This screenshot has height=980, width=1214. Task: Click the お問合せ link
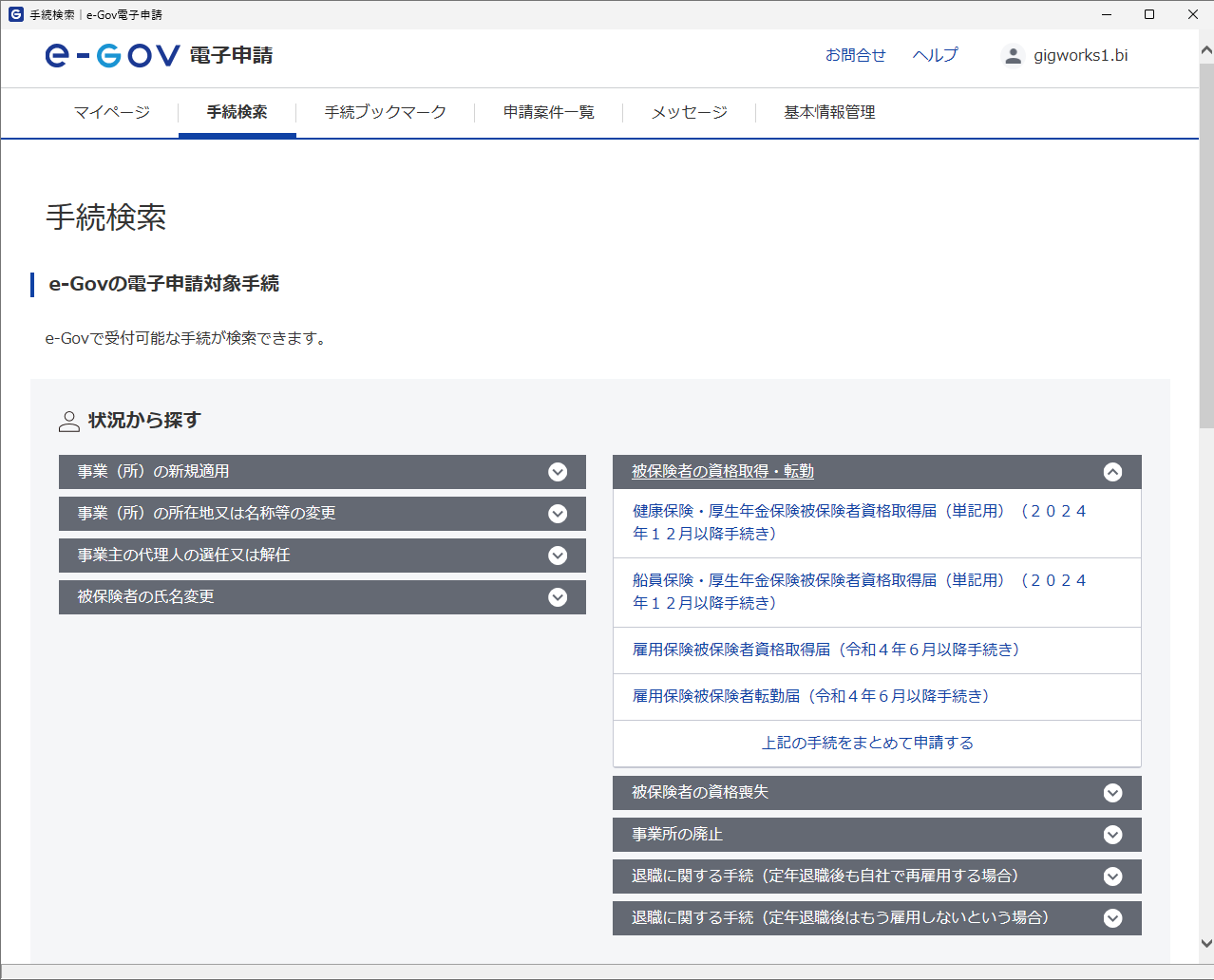pyautogui.click(x=855, y=55)
